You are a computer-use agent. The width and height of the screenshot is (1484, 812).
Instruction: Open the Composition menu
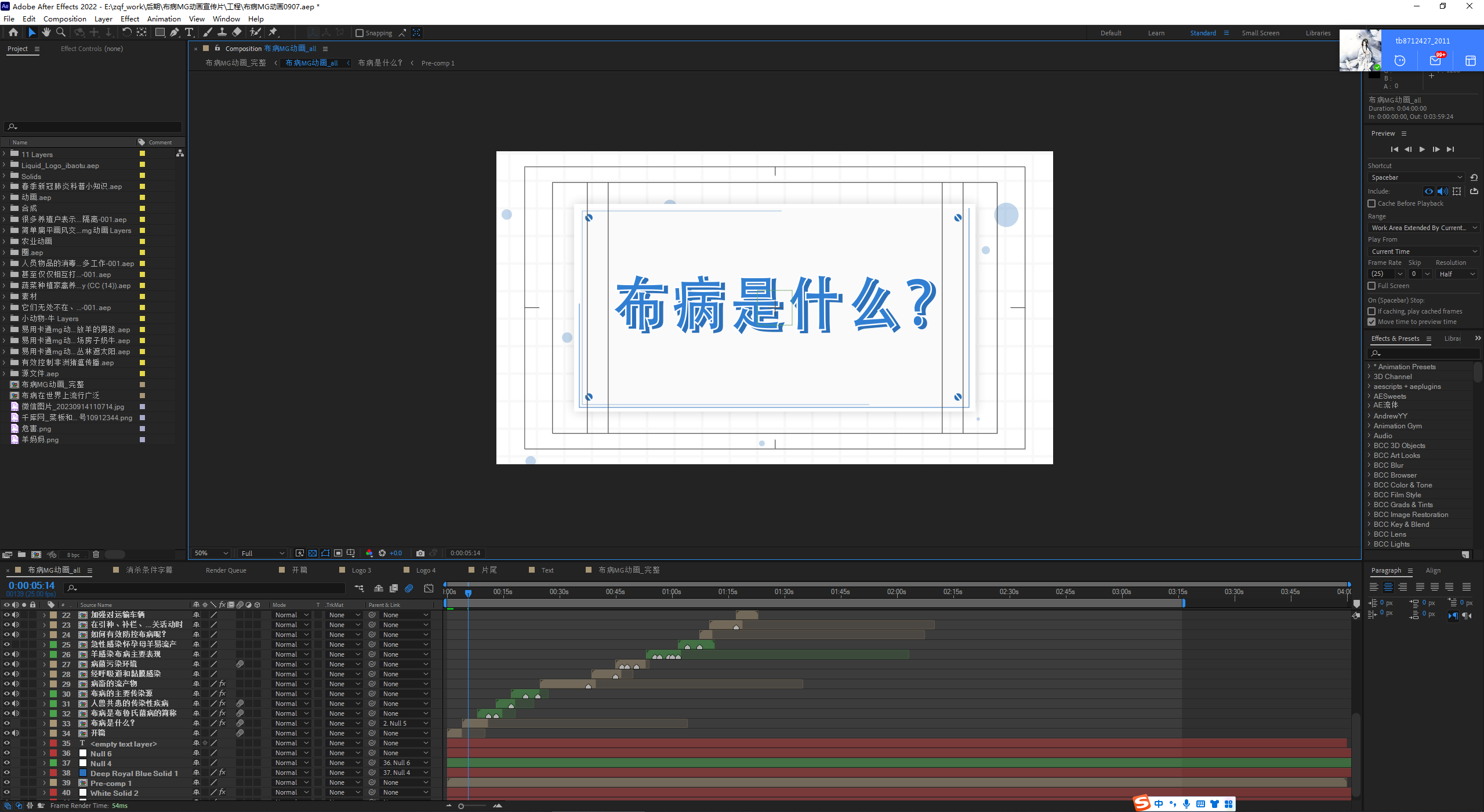click(65, 19)
